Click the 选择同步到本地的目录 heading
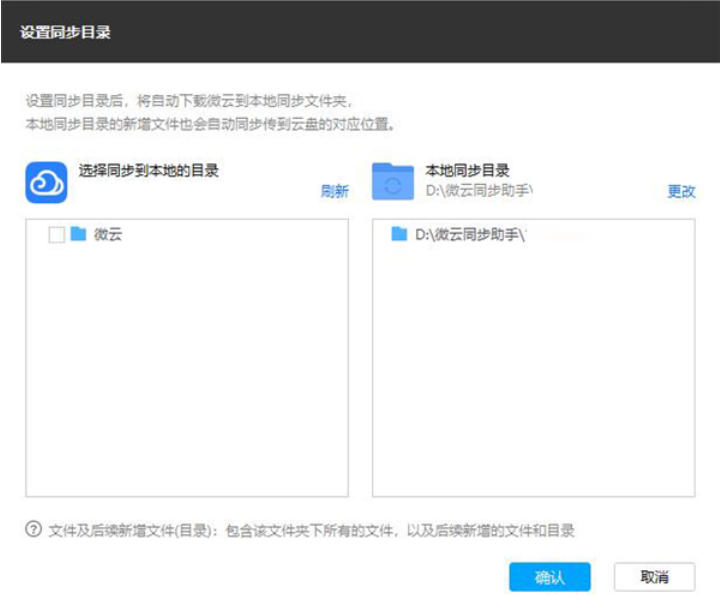This screenshot has height=600, width=720. click(x=149, y=171)
